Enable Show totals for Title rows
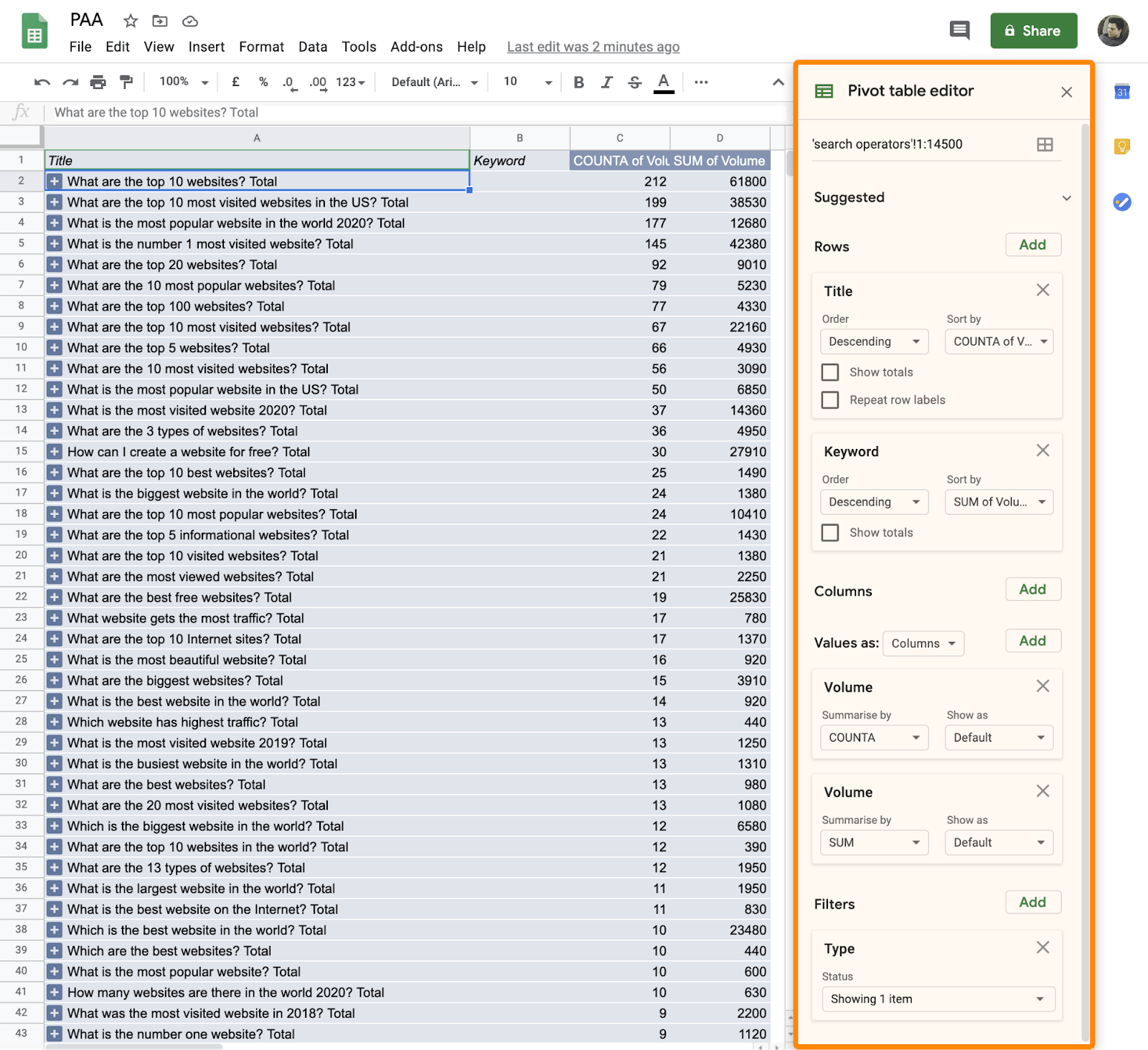The image size is (1148, 1050). (830, 372)
